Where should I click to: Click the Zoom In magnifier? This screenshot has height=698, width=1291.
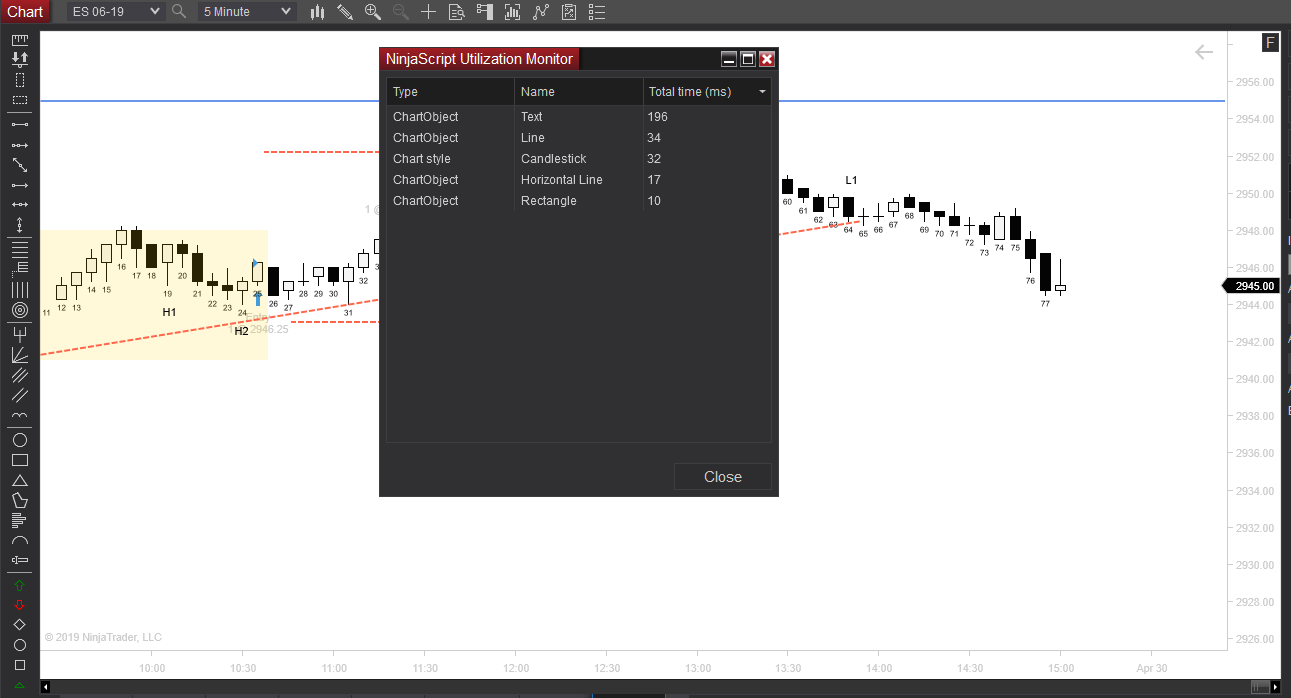(373, 12)
